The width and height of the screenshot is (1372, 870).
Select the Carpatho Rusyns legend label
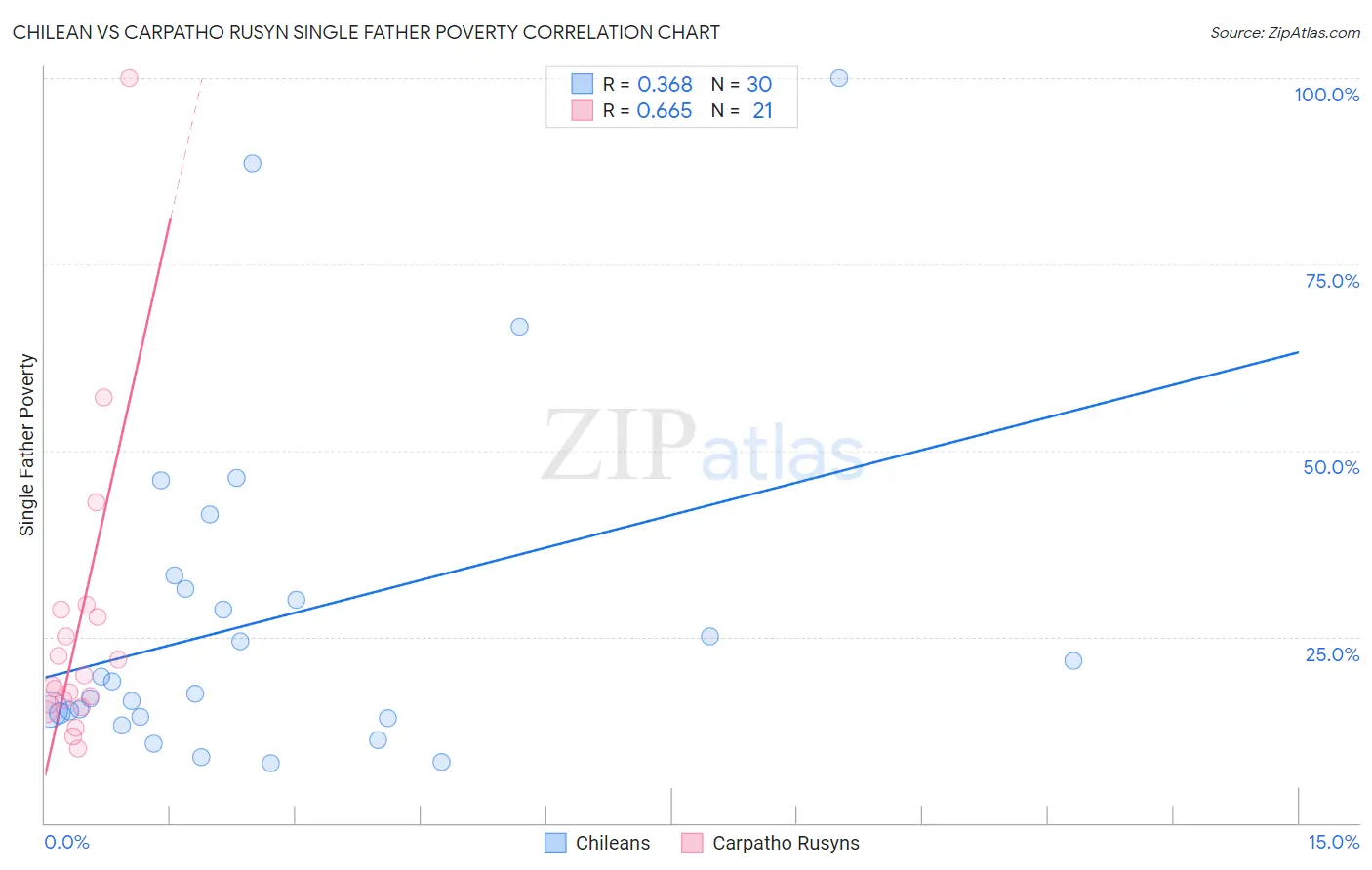click(787, 843)
